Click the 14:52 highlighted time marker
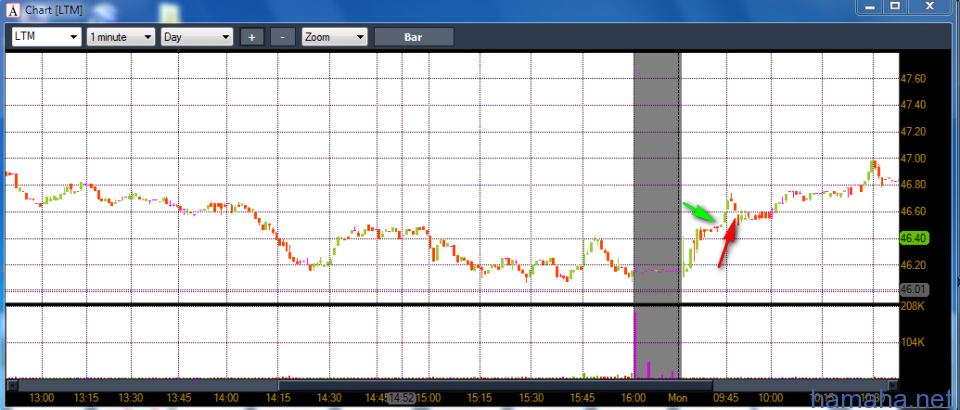960x410 pixels. (402, 398)
